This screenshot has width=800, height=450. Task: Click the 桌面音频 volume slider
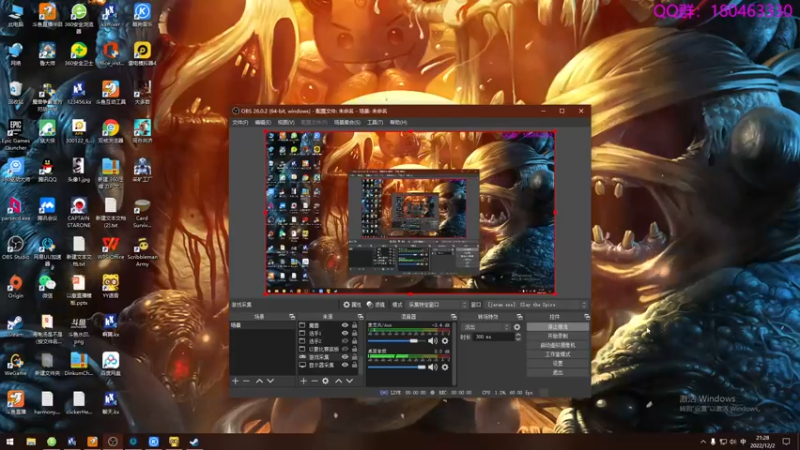(x=396, y=367)
